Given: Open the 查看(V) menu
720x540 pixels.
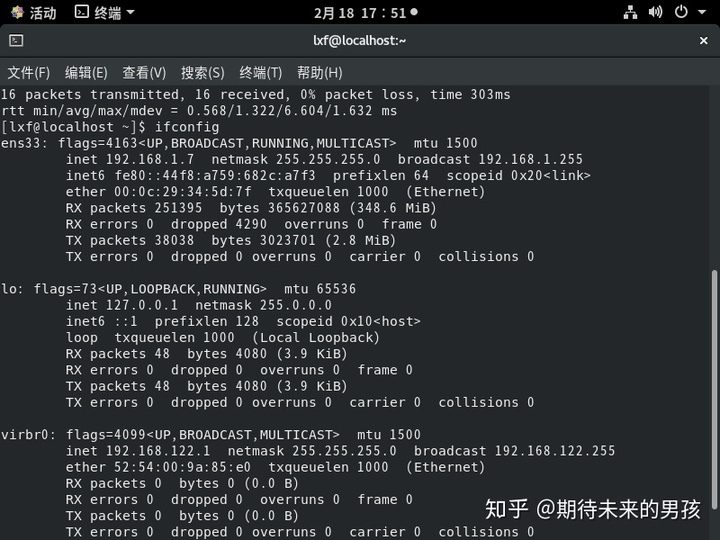Looking at the screenshot, I should coord(144,73).
